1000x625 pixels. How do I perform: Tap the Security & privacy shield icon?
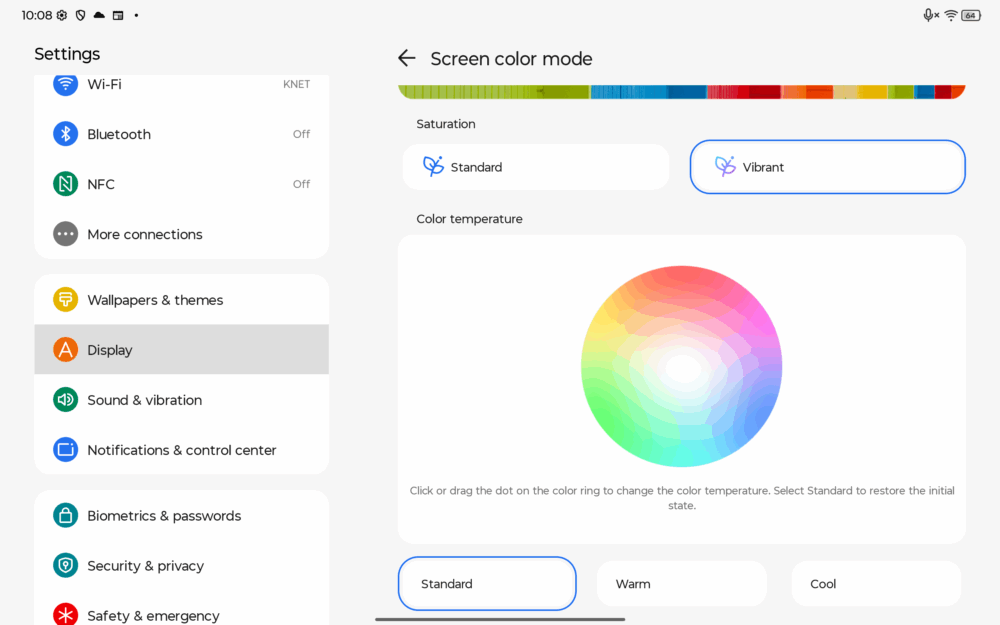[65, 565]
